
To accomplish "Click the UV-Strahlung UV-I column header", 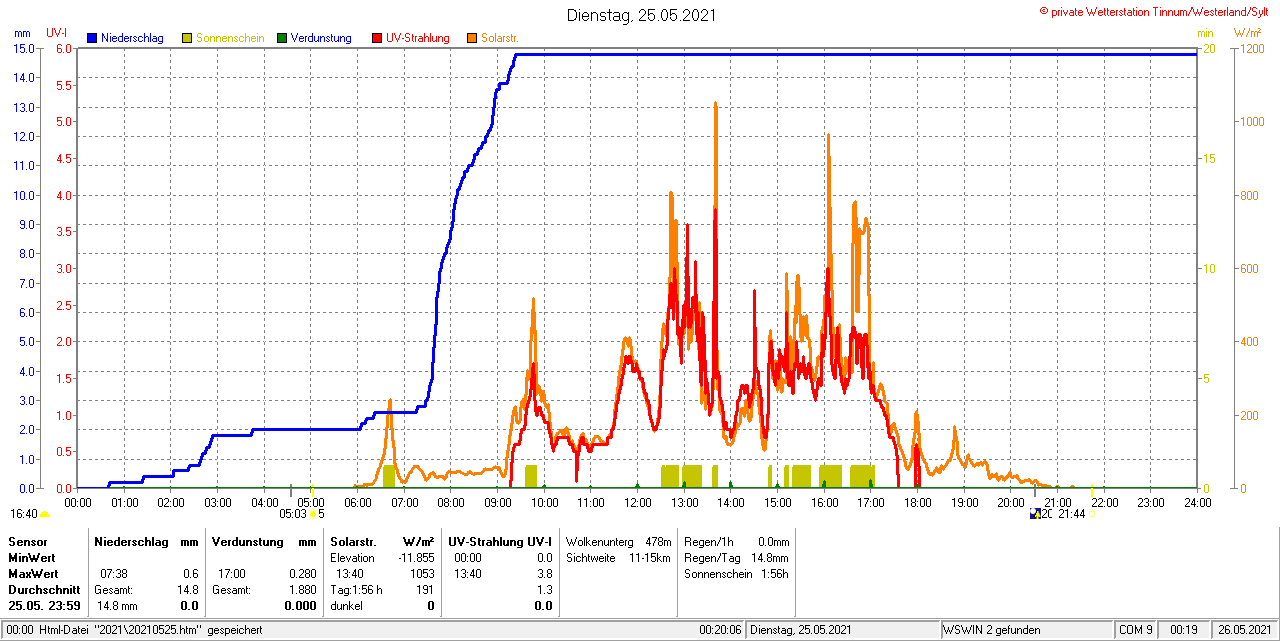I will coord(500,541).
